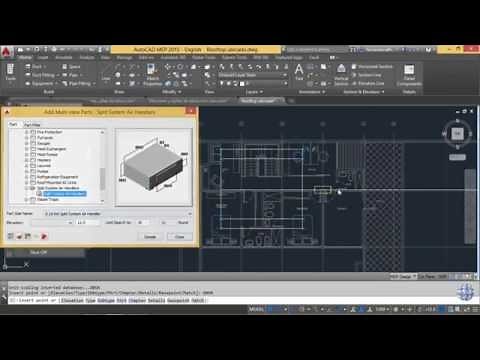Click the MODEL button in the status bar
This screenshot has width=480, height=360.
(x=256, y=310)
